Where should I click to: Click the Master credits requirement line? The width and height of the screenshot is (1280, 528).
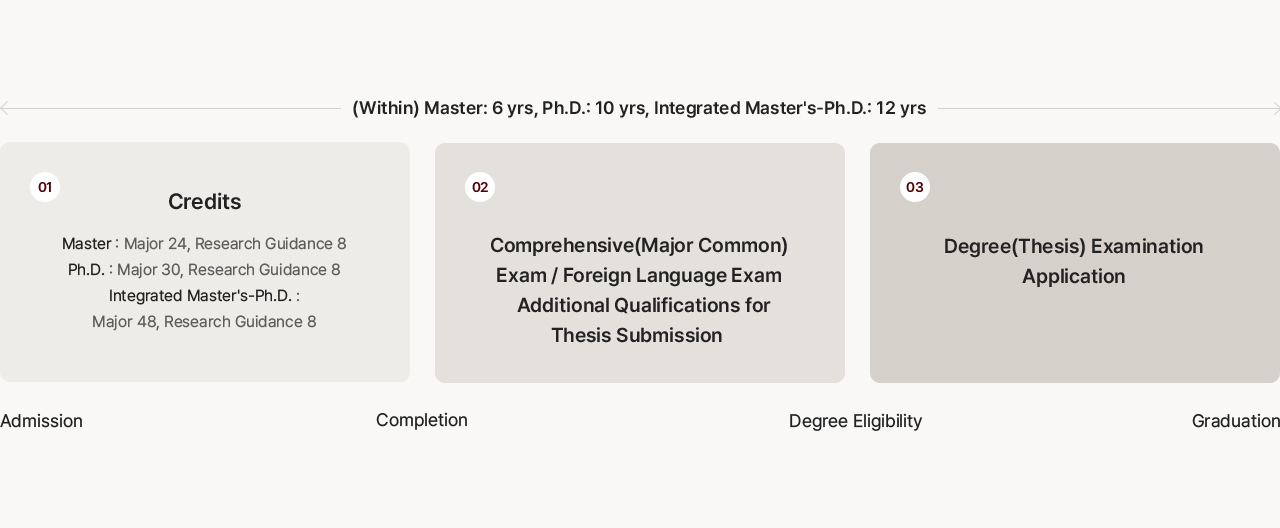click(x=204, y=244)
